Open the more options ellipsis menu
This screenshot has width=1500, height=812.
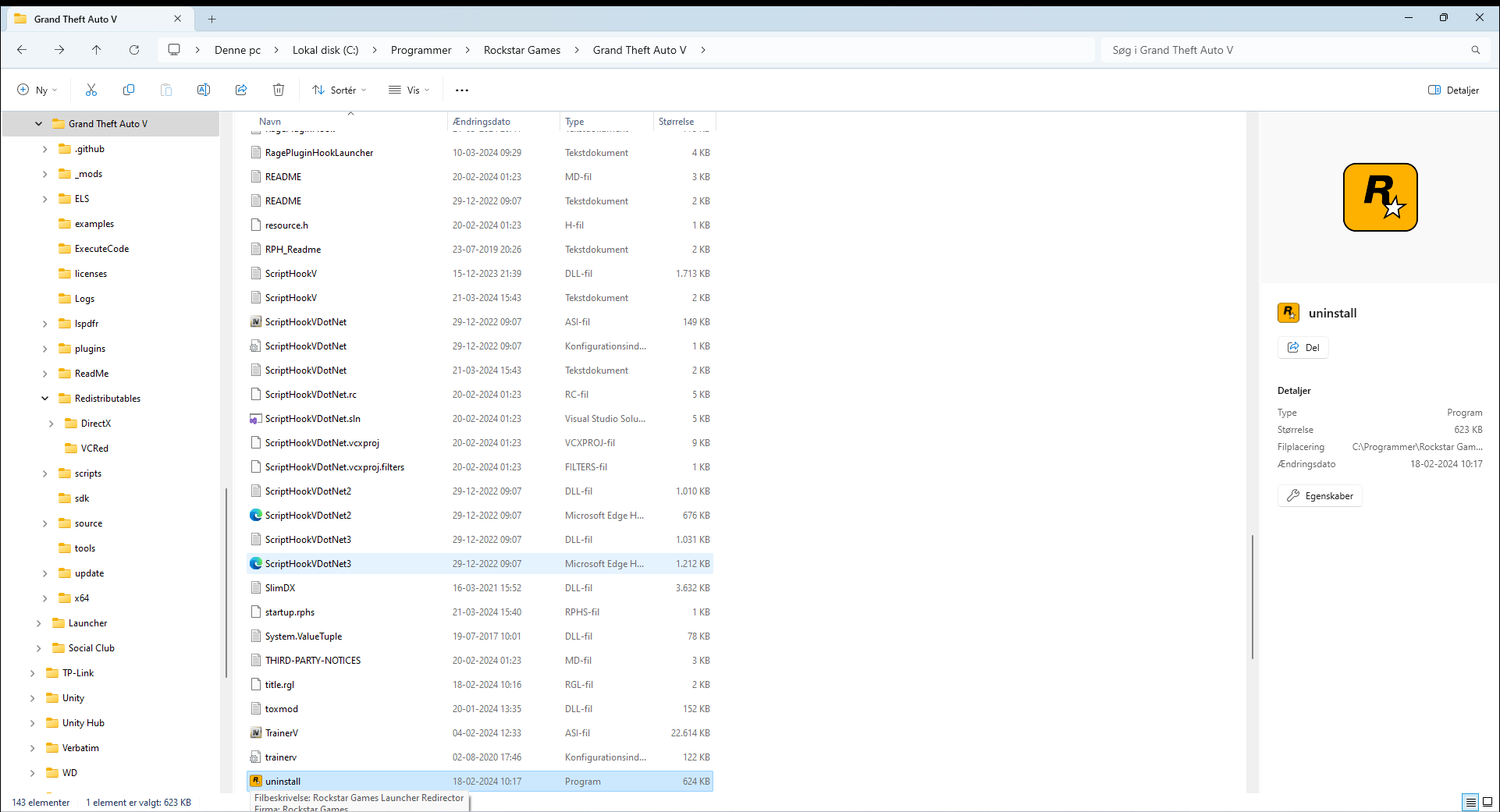462,90
